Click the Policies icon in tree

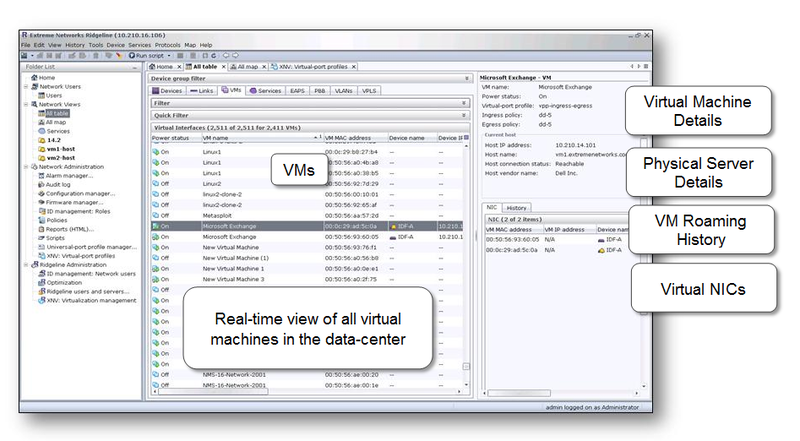pos(42,220)
